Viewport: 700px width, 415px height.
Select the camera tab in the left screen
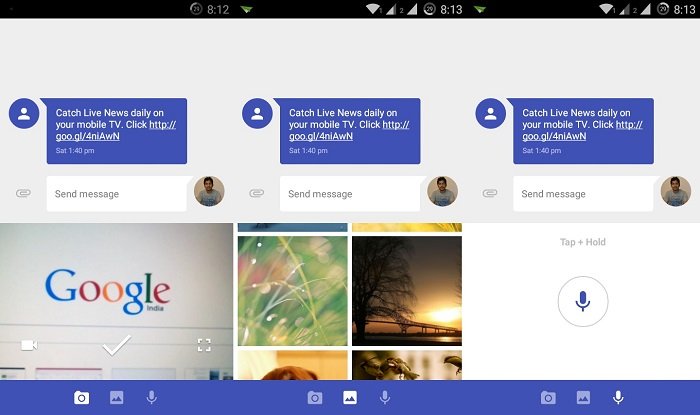81,398
